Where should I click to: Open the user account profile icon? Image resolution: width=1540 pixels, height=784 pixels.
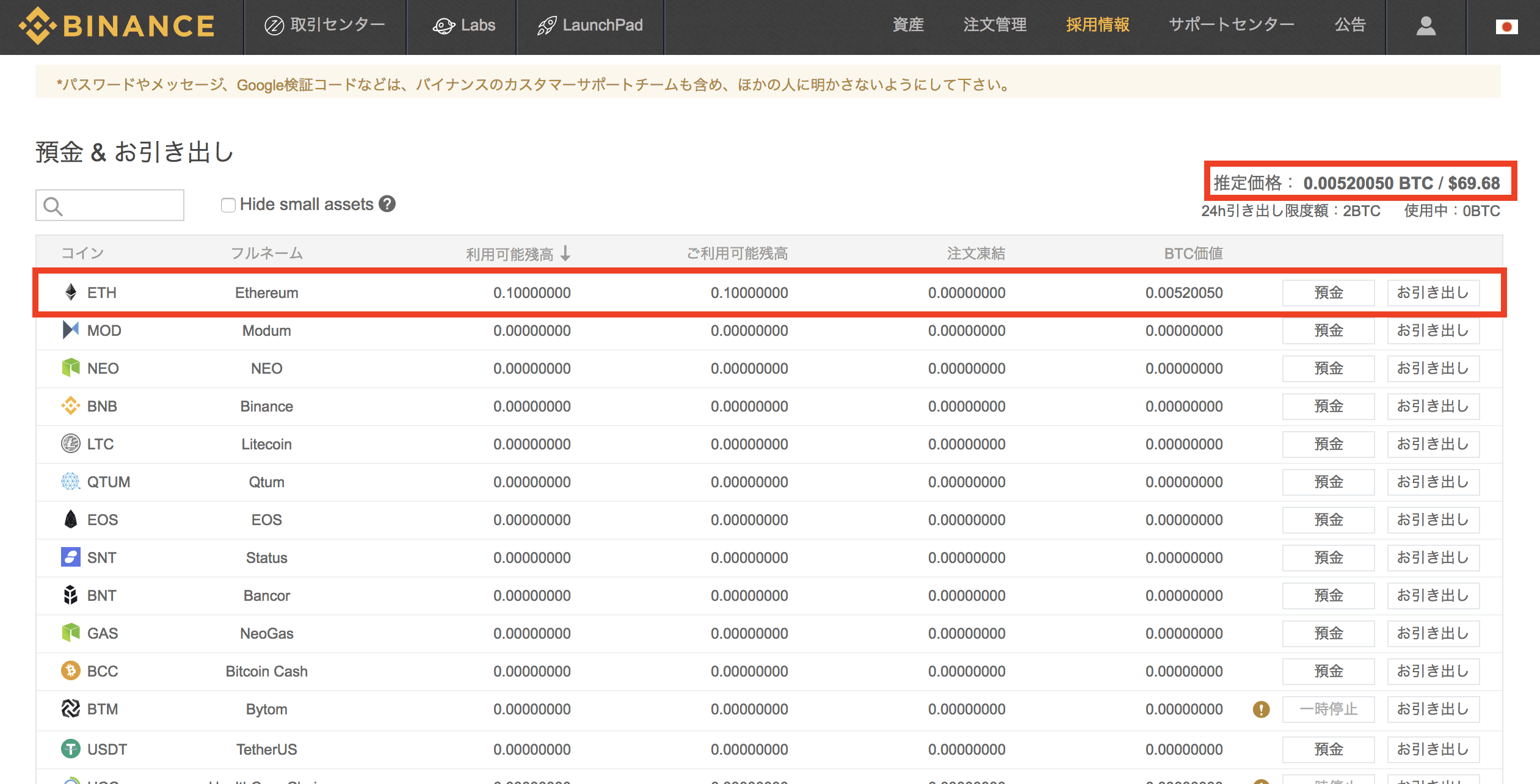click(1426, 26)
